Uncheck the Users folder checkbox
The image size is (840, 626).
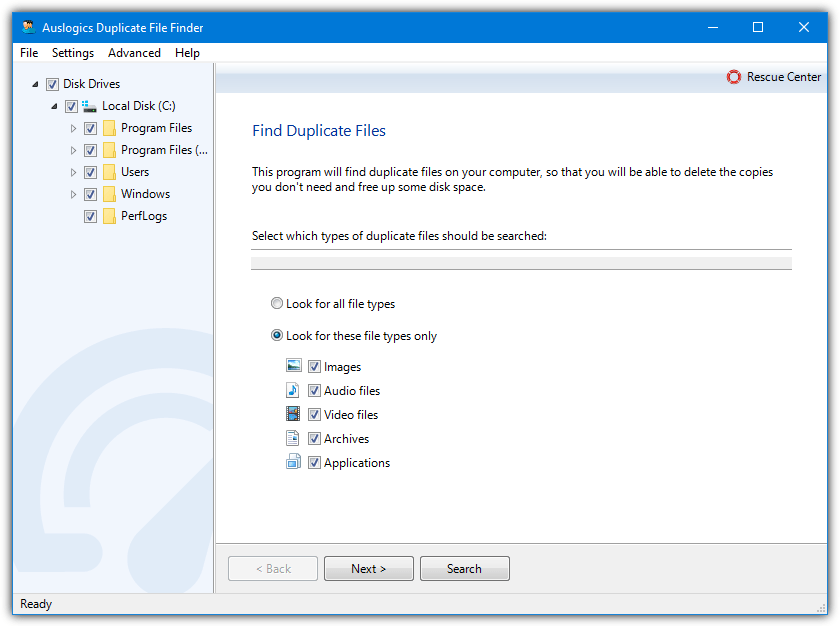[91, 172]
